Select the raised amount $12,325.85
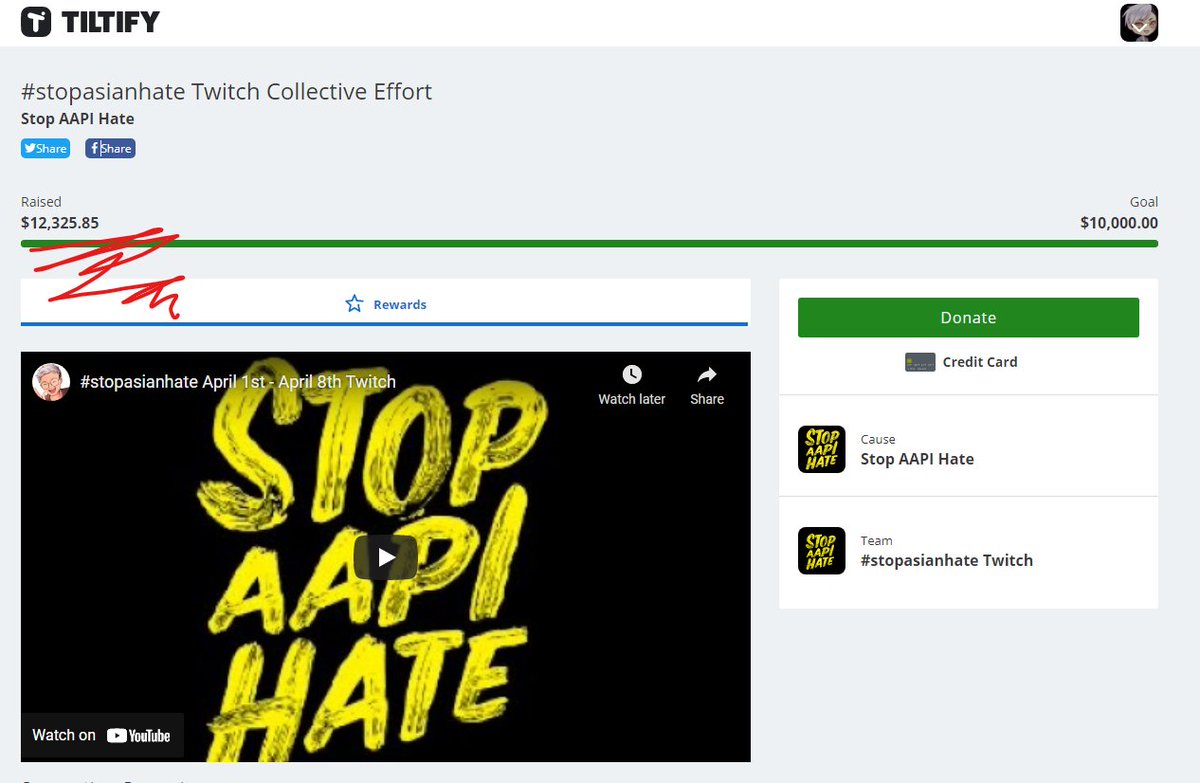Image resolution: width=1200 pixels, height=783 pixels. click(60, 223)
